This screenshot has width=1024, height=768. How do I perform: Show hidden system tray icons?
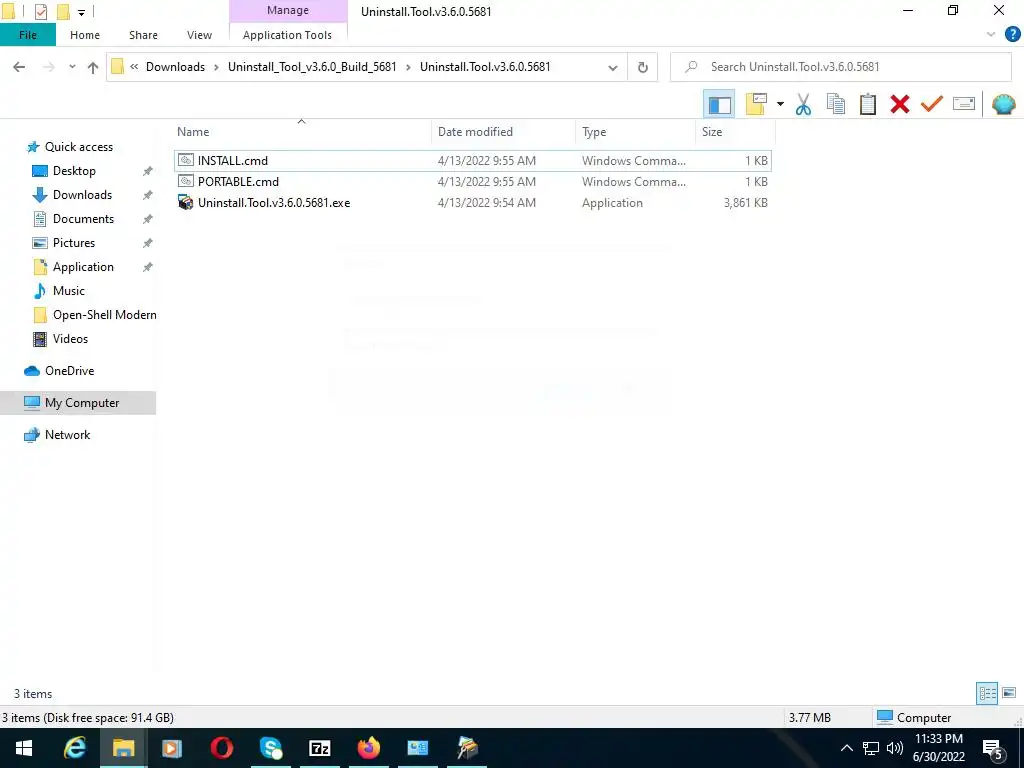[846, 748]
